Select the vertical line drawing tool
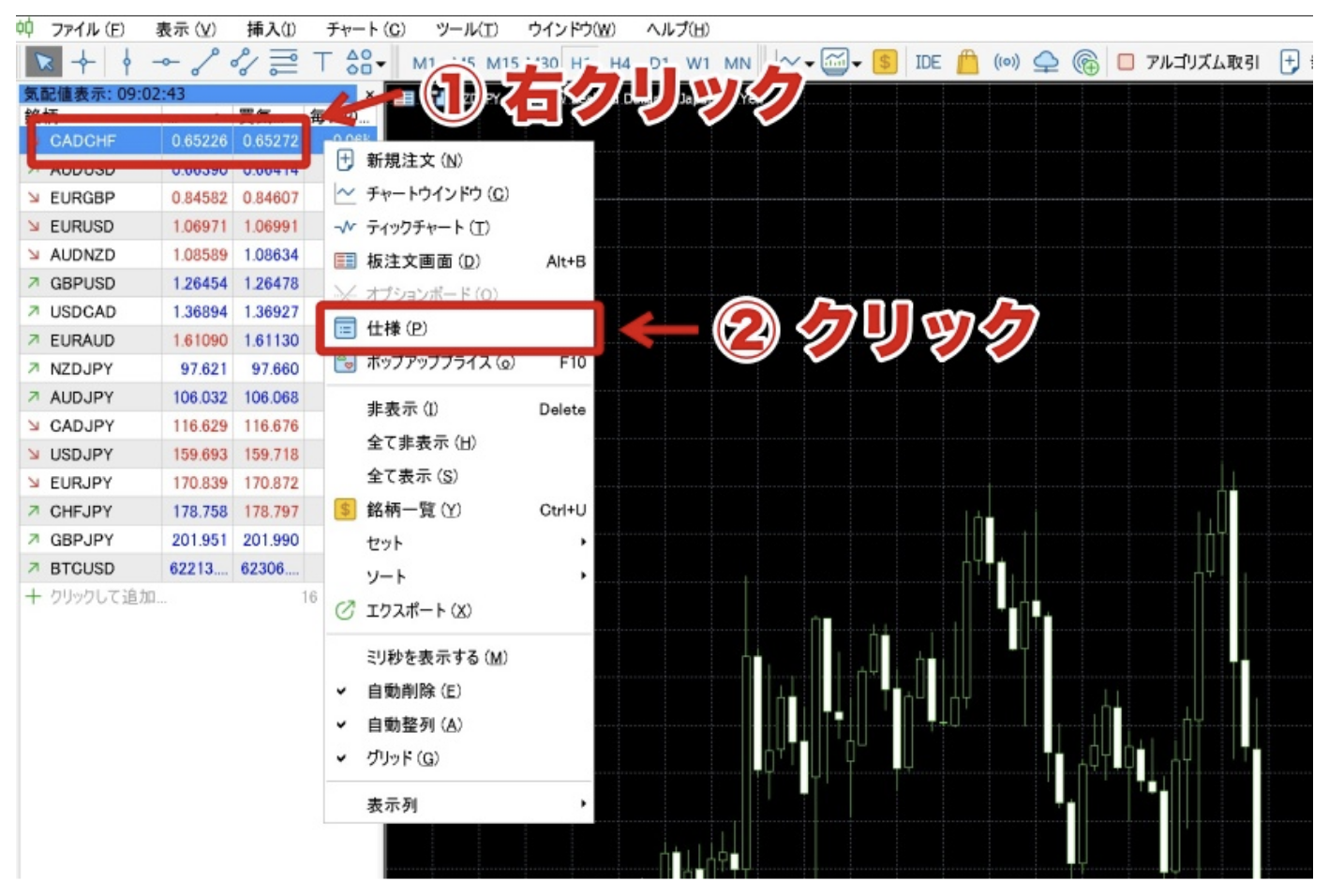This screenshot has height=896, width=1329. click(127, 63)
